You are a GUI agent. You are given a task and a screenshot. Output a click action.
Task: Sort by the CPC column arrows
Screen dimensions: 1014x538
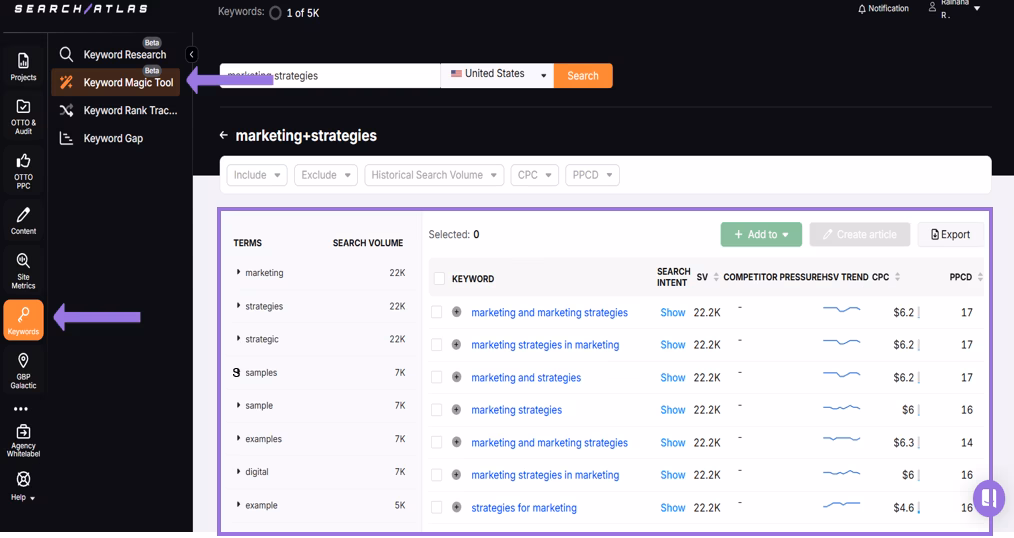pos(897,277)
